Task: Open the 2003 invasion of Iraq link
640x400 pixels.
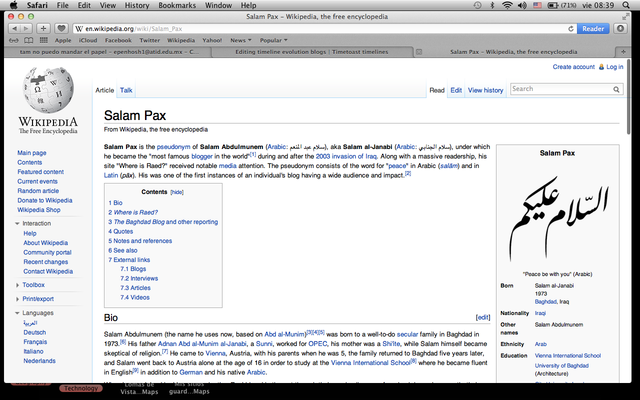Action: pyautogui.click(x=346, y=156)
